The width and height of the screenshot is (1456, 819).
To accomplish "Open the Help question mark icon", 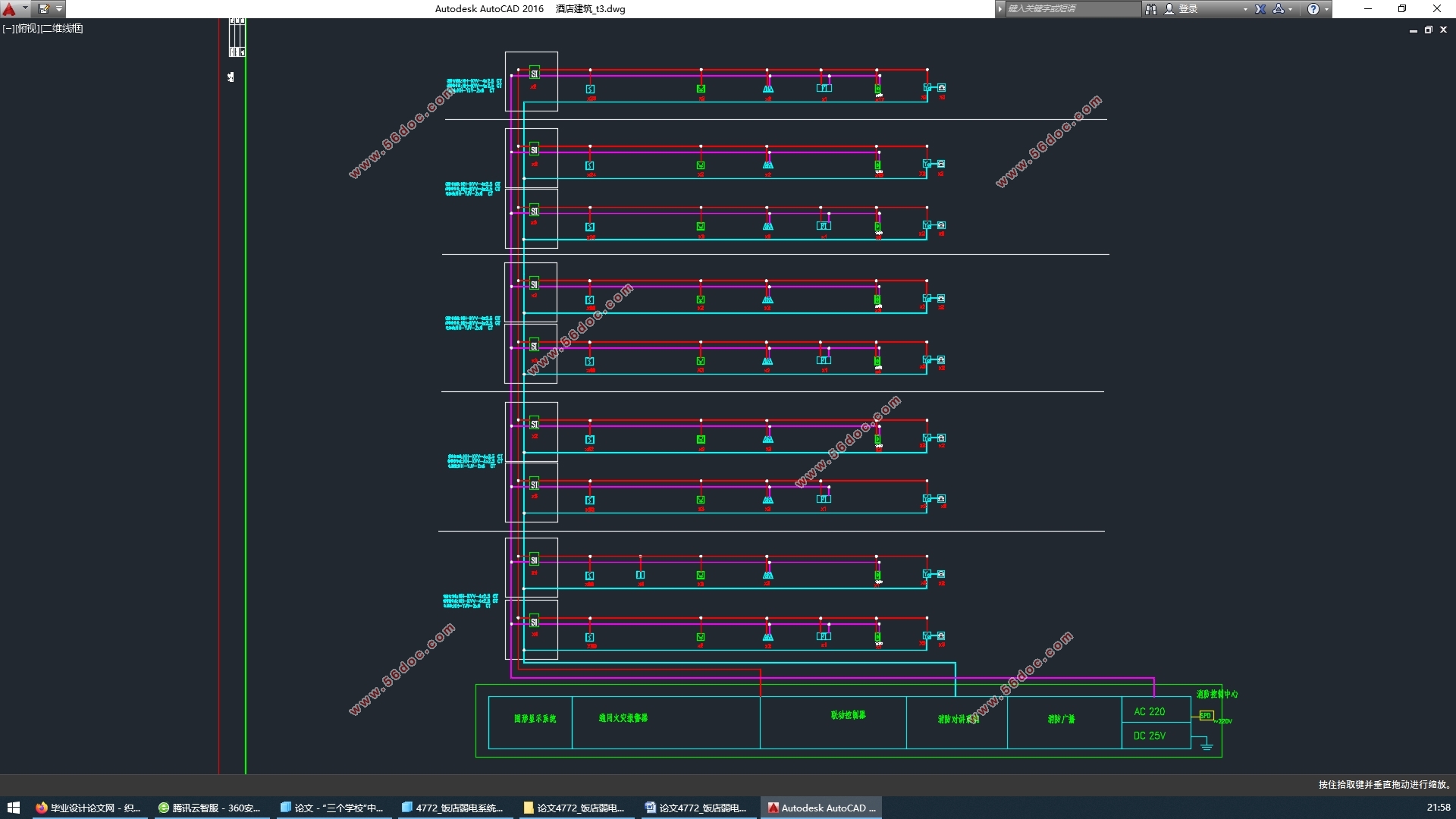I will [1313, 9].
